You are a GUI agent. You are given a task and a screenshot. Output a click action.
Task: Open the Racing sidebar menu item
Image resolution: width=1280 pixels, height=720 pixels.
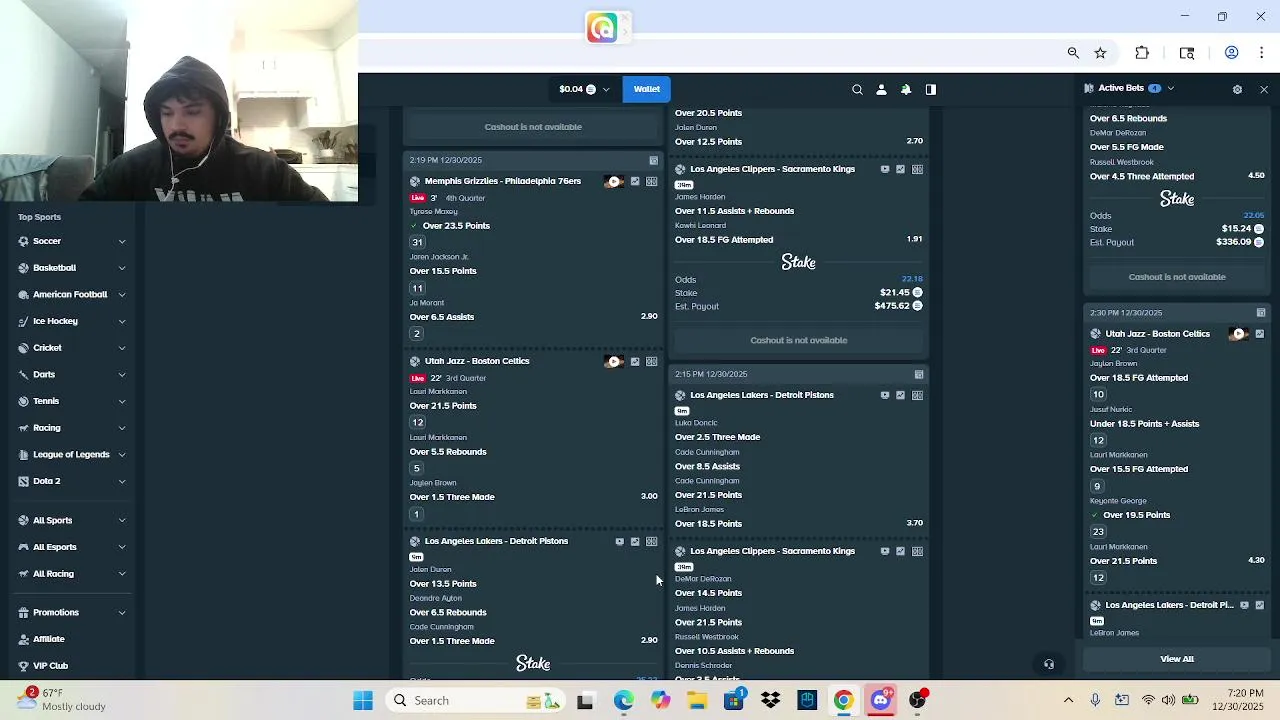tap(72, 428)
